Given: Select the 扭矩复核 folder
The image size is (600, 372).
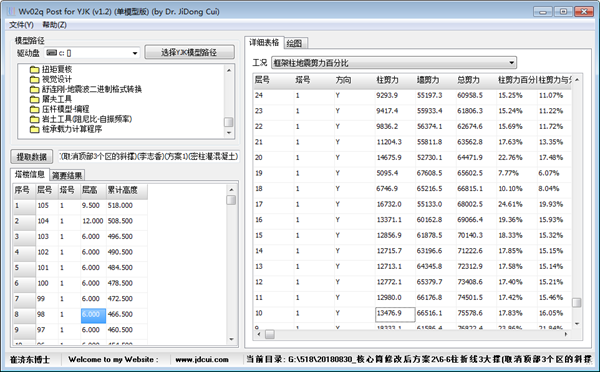Looking at the screenshot, I should (57, 69).
